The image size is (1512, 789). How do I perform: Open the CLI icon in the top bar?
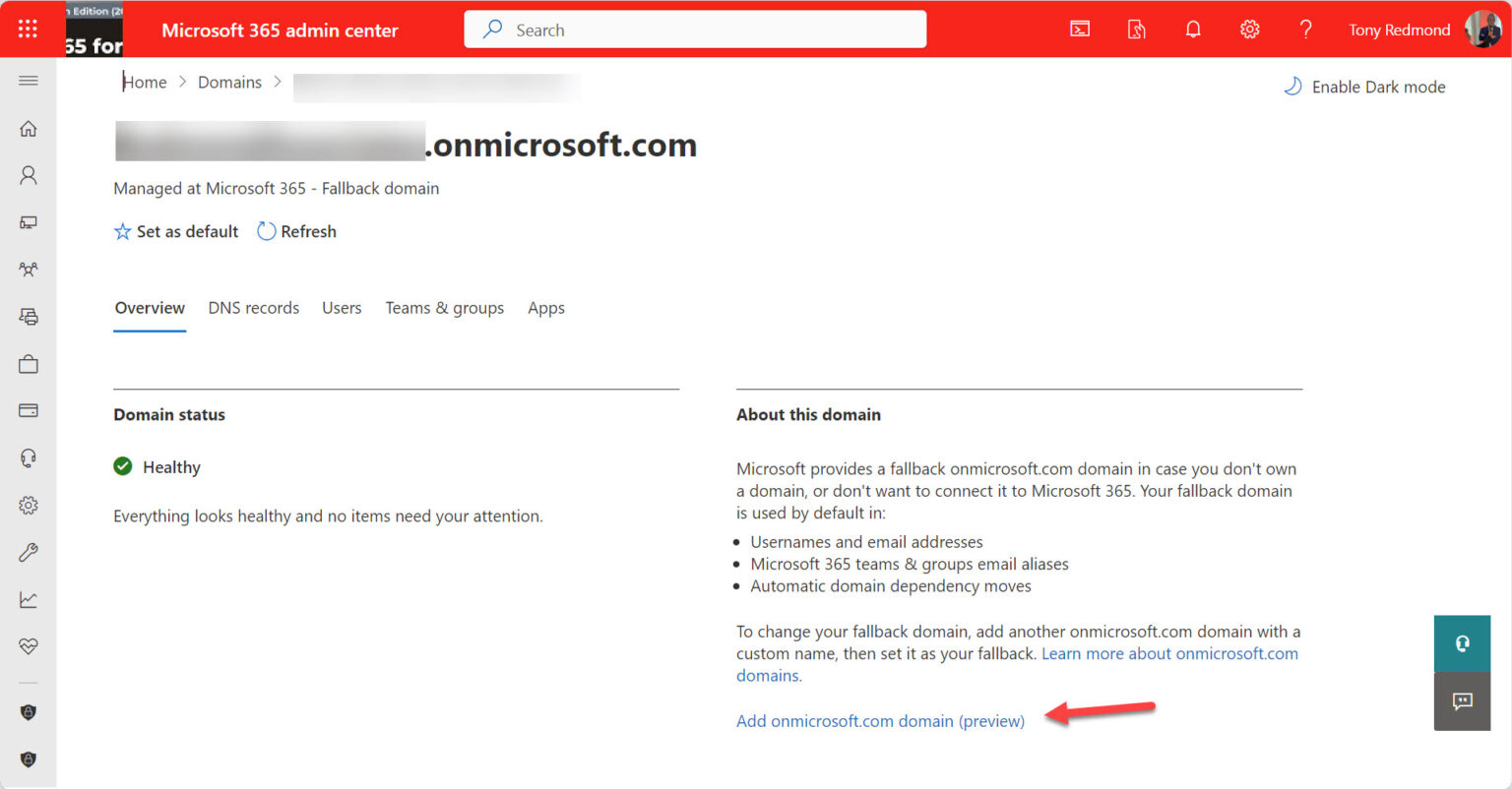click(1080, 29)
